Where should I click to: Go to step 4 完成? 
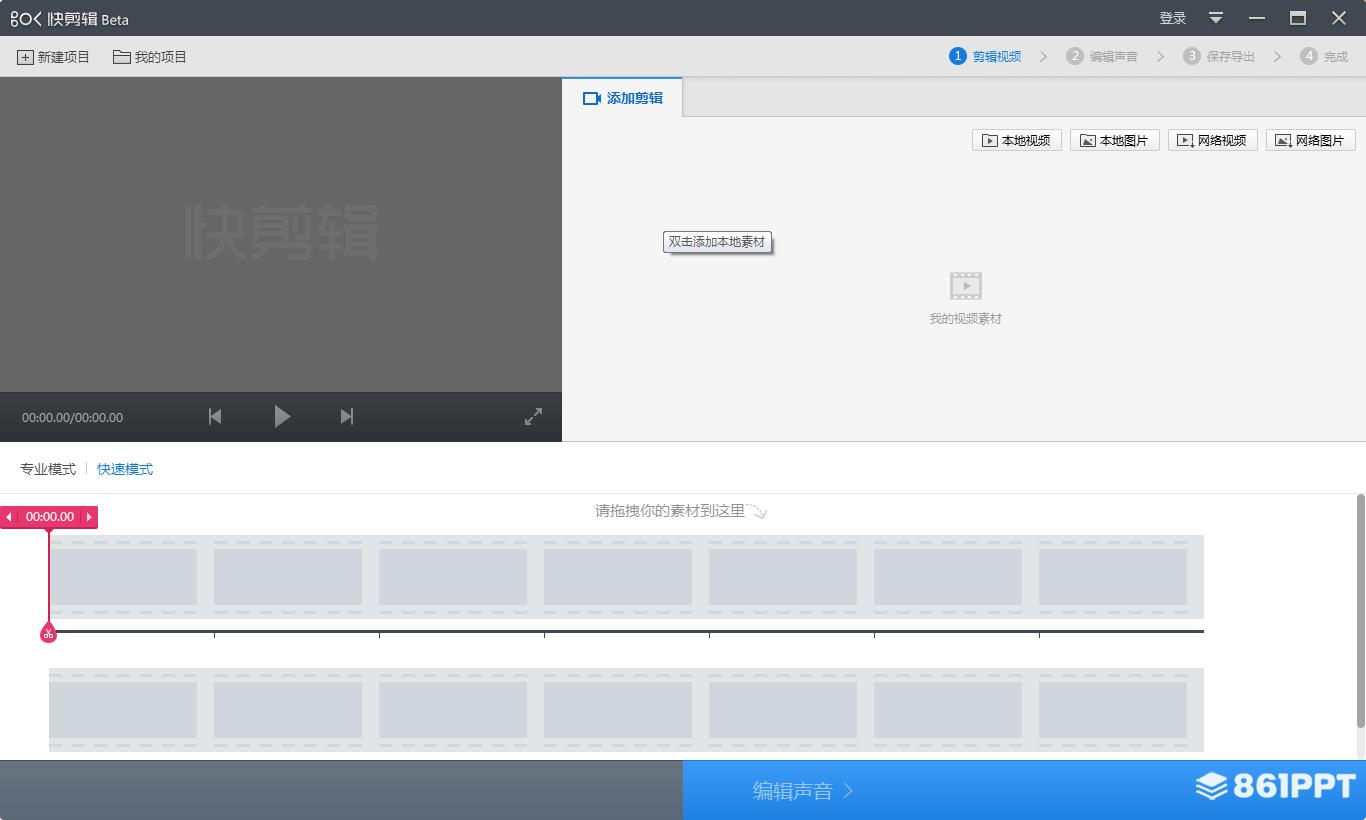1324,56
